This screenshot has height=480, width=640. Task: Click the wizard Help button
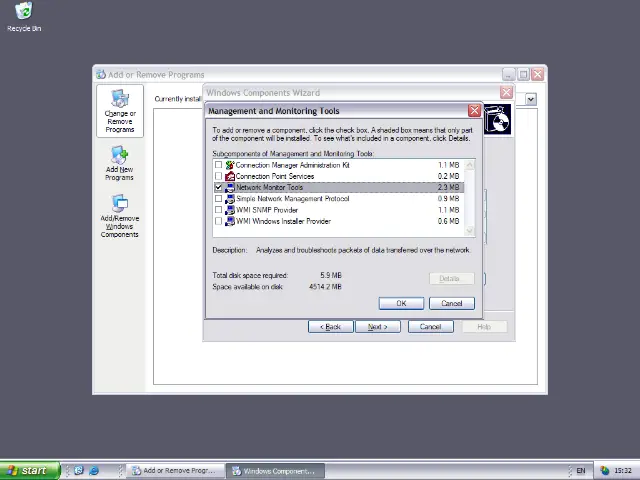pos(484,327)
